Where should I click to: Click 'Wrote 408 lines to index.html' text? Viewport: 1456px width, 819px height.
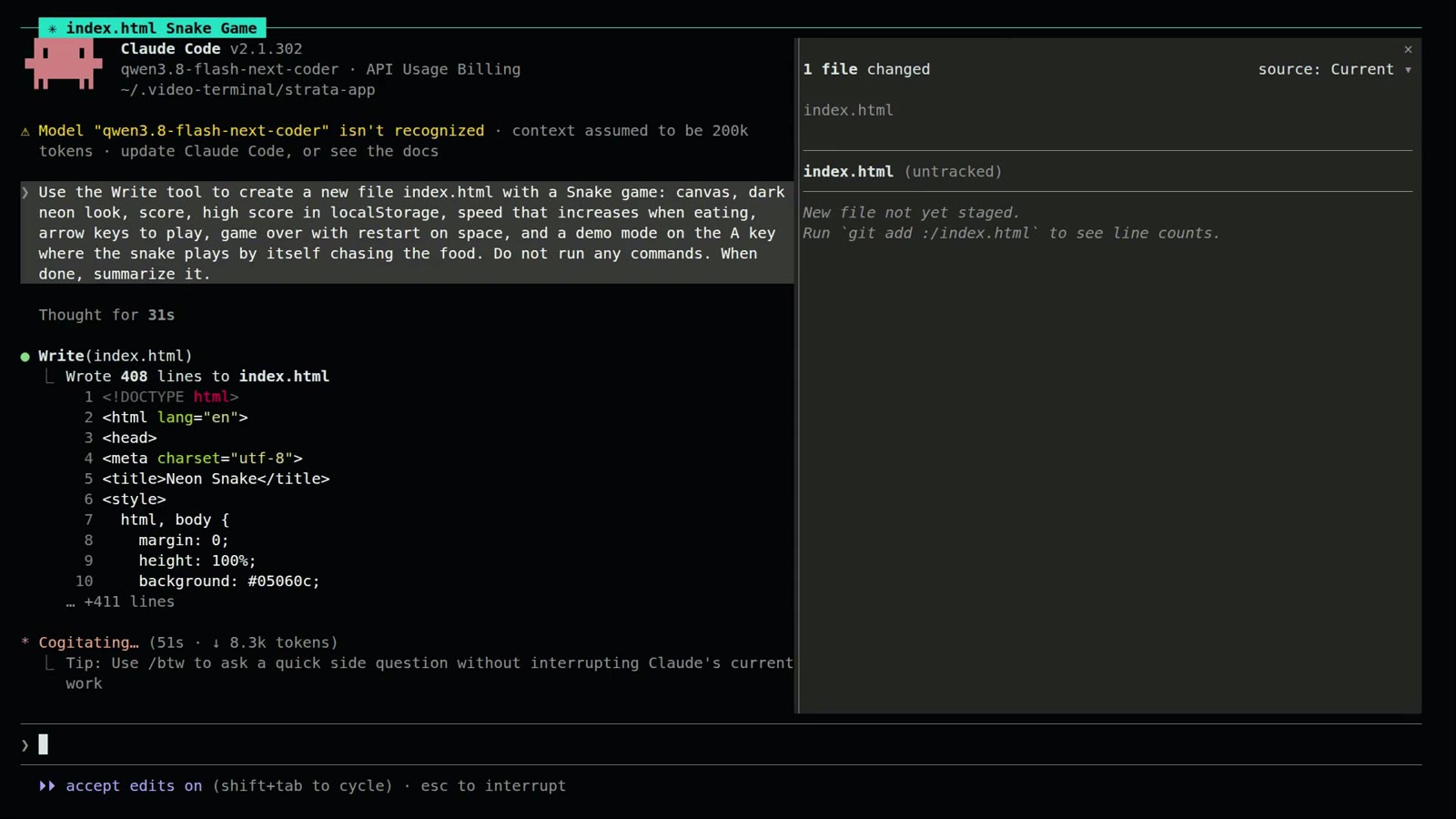197,376
